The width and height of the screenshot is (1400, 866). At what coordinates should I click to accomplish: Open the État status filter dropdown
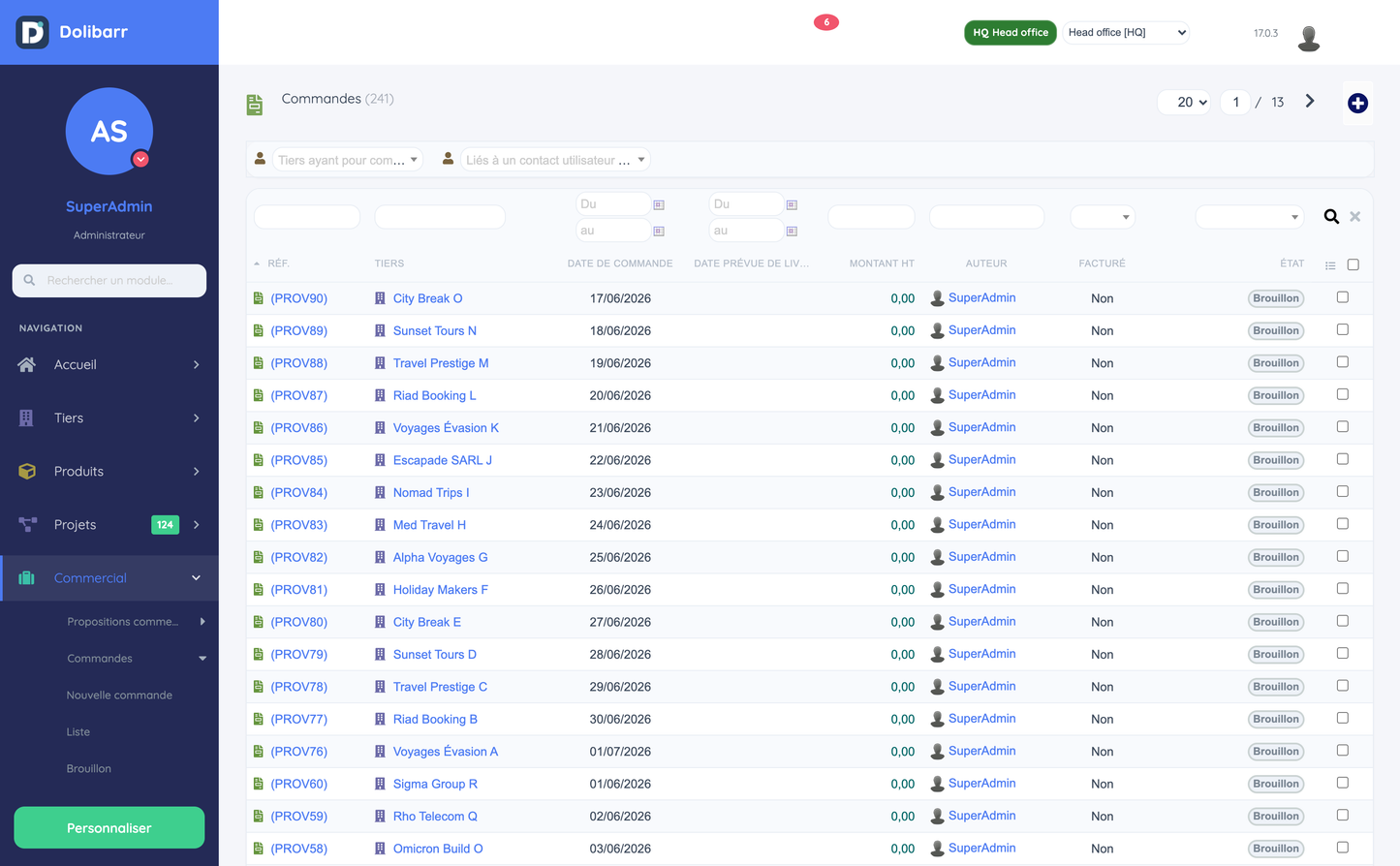1249,217
